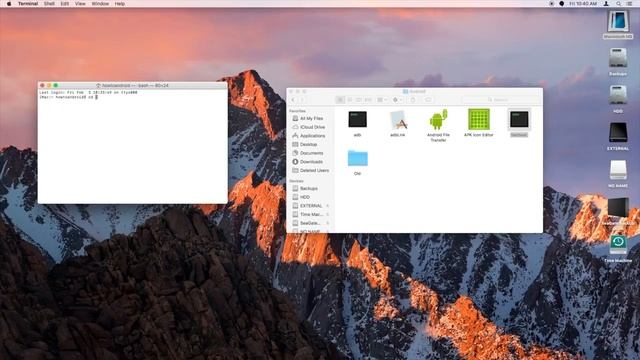Click the Favorites sidebar heading
Viewport: 640px width, 360px height.
pos(298,111)
